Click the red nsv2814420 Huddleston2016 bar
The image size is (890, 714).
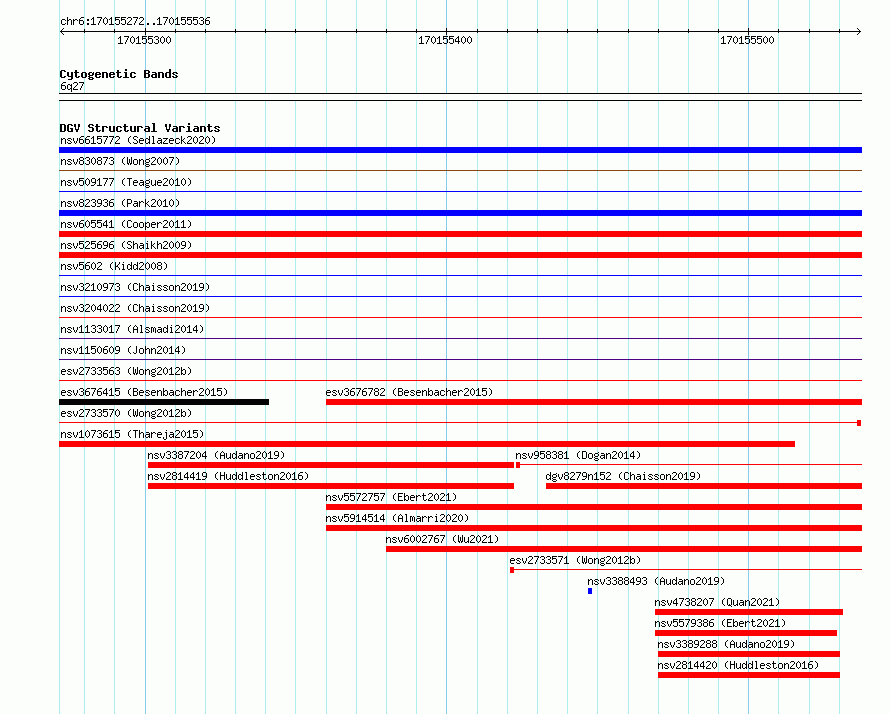click(x=749, y=675)
